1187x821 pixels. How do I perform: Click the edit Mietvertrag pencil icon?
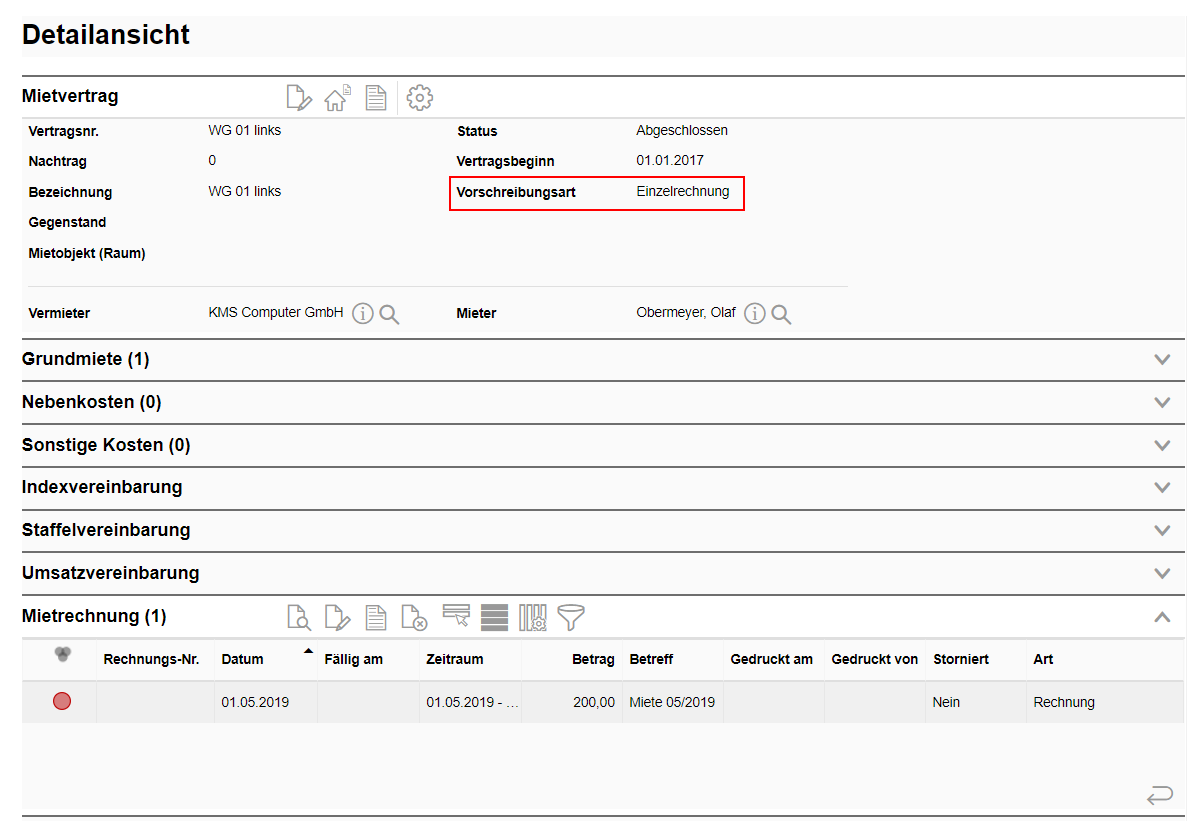point(299,98)
